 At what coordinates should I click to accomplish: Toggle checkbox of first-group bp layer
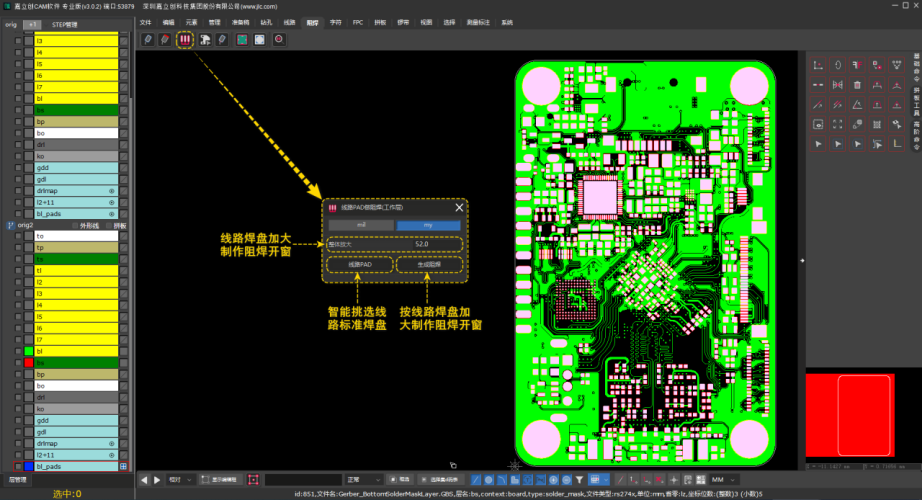(x=18, y=122)
